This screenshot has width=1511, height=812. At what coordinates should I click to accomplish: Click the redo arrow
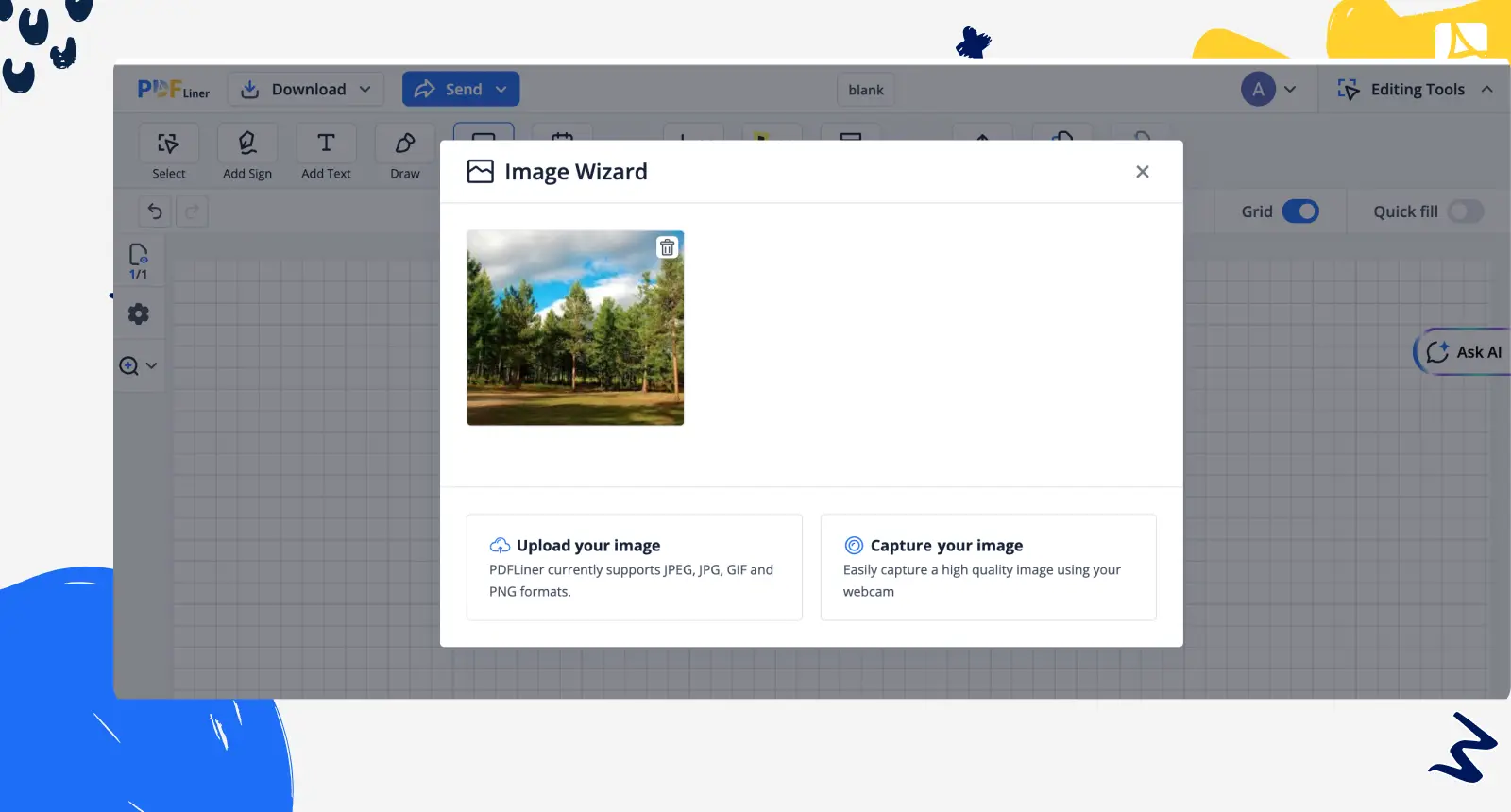192,211
